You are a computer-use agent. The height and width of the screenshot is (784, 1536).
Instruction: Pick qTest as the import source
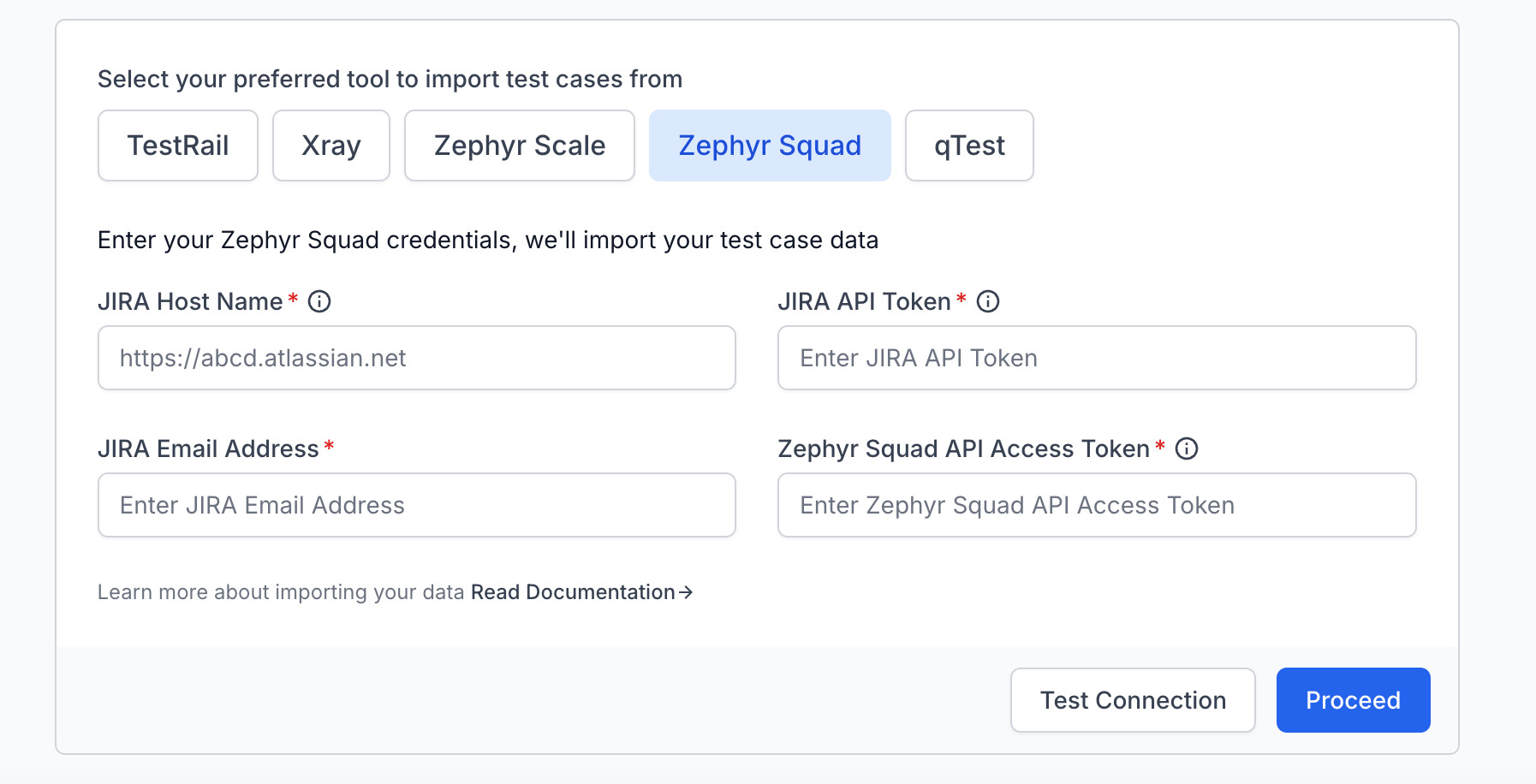click(969, 146)
